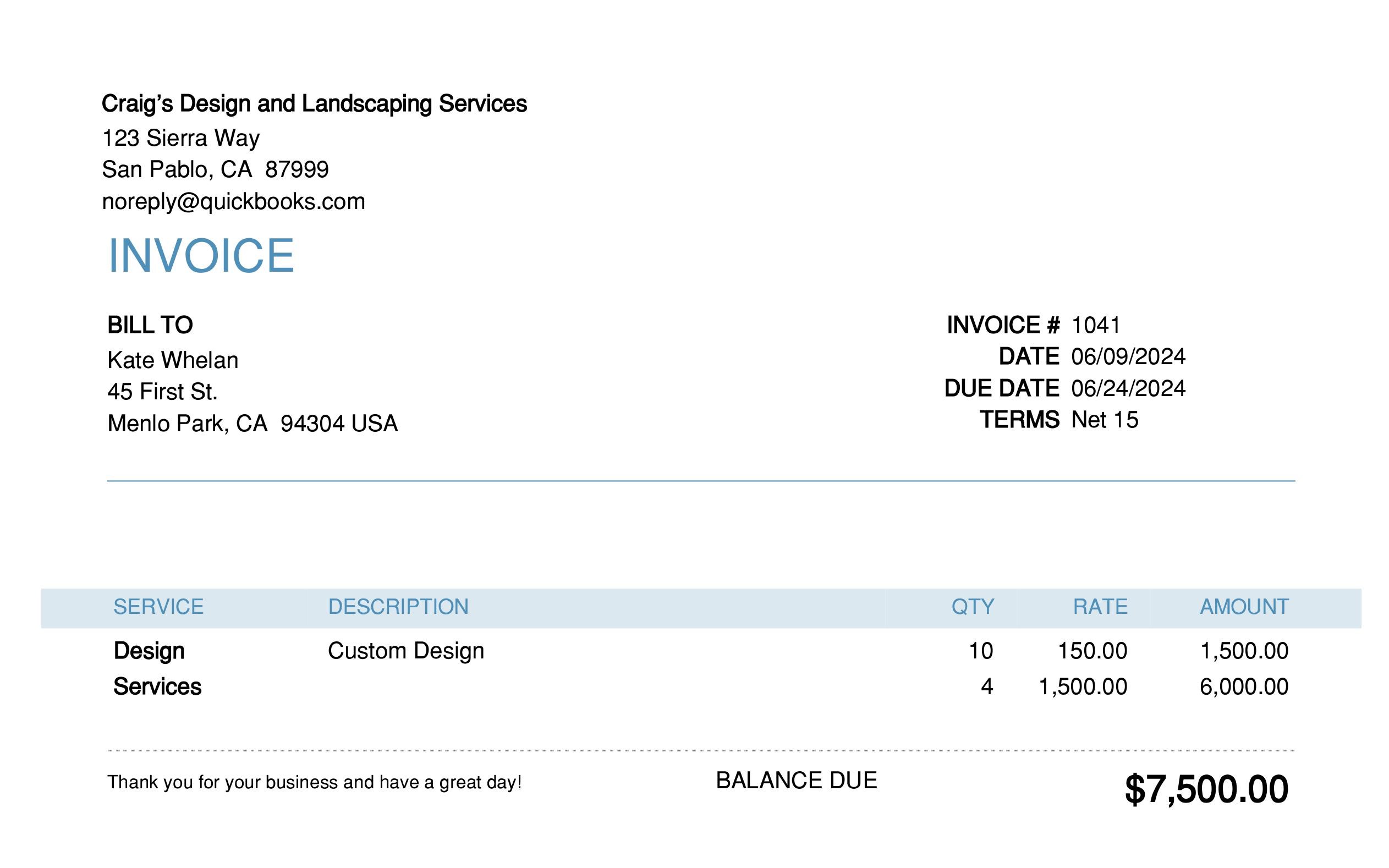Click the SERVICE column header

tap(158, 607)
